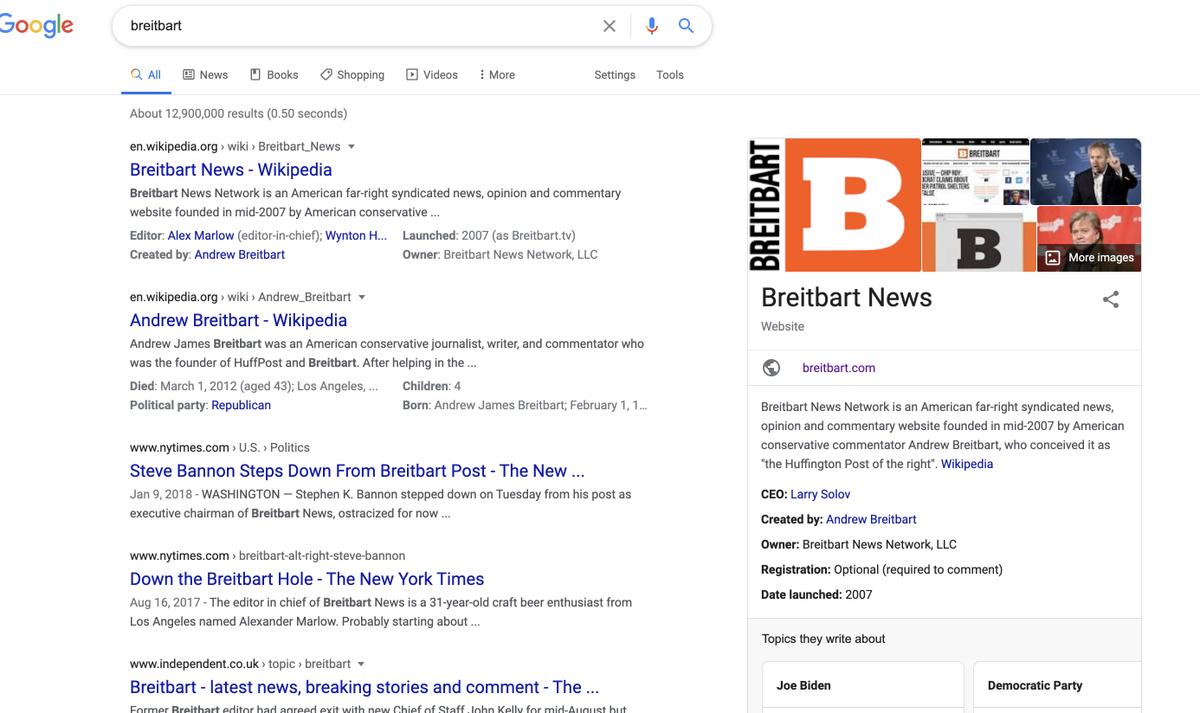Image resolution: width=1200 pixels, height=713 pixels.
Task: Click nytimes.com breitbart-alt-right-steve-bannon breadcrumb
Action: (267, 556)
